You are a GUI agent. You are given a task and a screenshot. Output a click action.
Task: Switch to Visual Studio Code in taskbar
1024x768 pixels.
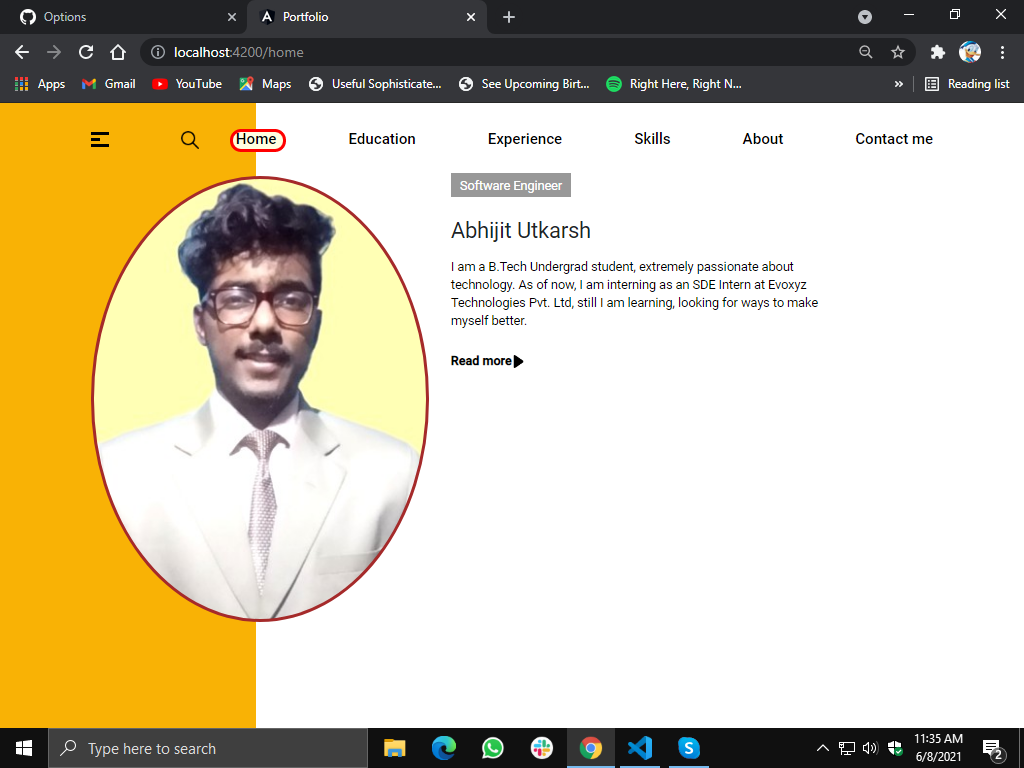click(640, 748)
